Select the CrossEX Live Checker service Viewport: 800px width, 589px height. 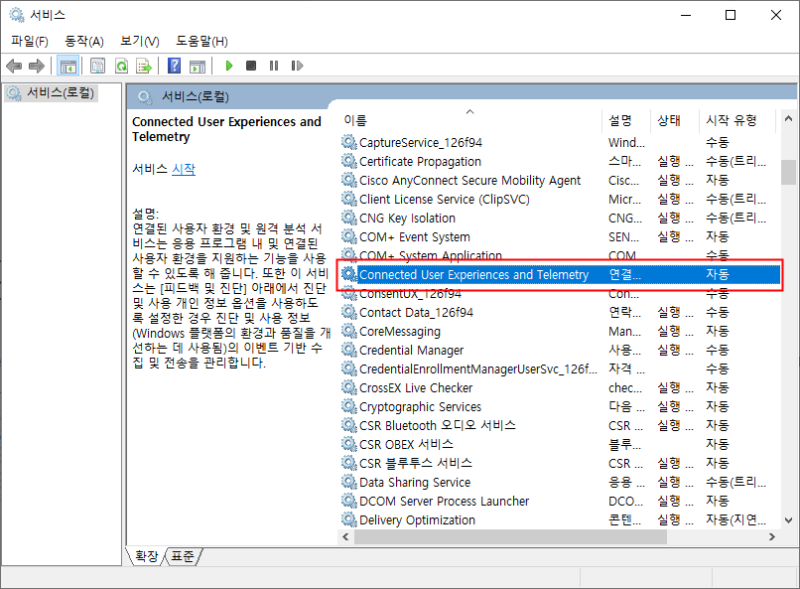(416, 388)
